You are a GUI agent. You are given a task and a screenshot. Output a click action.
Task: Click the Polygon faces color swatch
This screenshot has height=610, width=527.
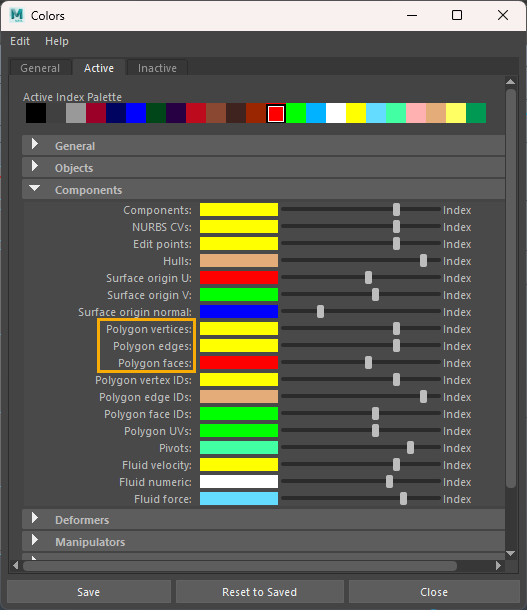click(239, 363)
